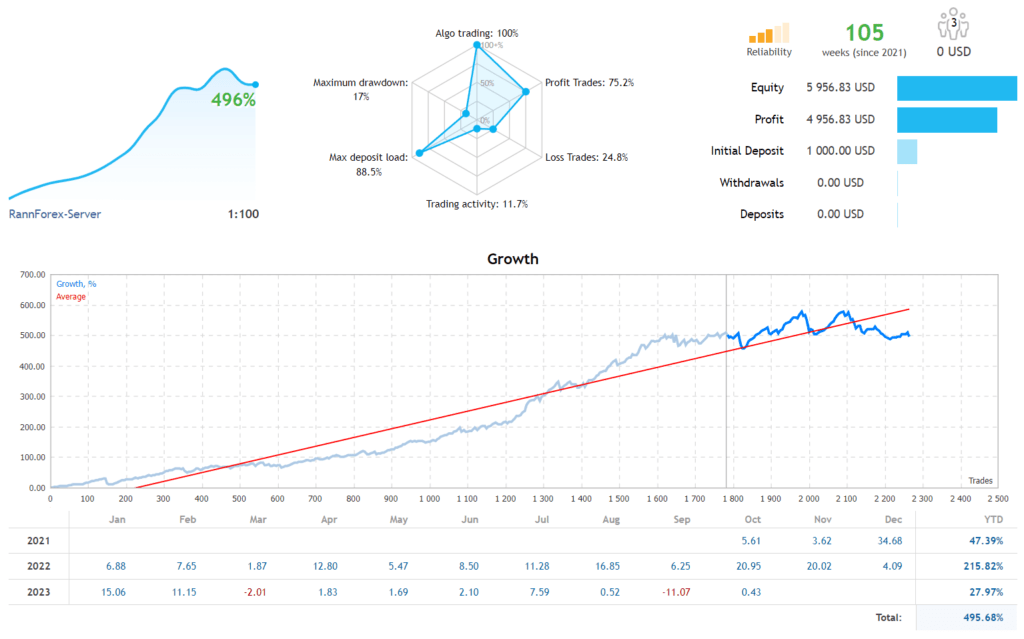Viewport: 1024px width, 639px height.
Task: Expand the 2022 yearly results row
Action: [x=40, y=565]
